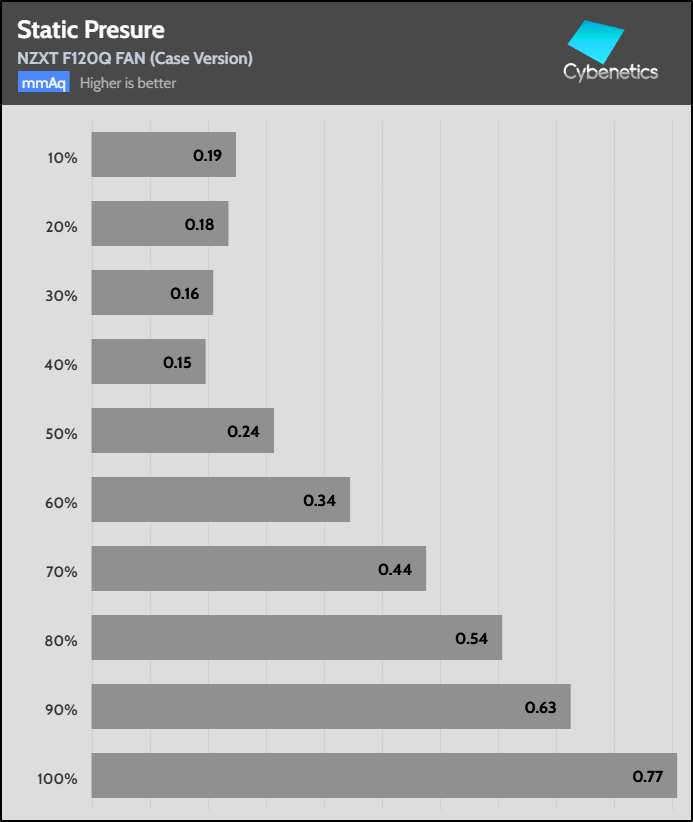Select the blue mmAq unit badge
693x822 pixels.
(43, 83)
